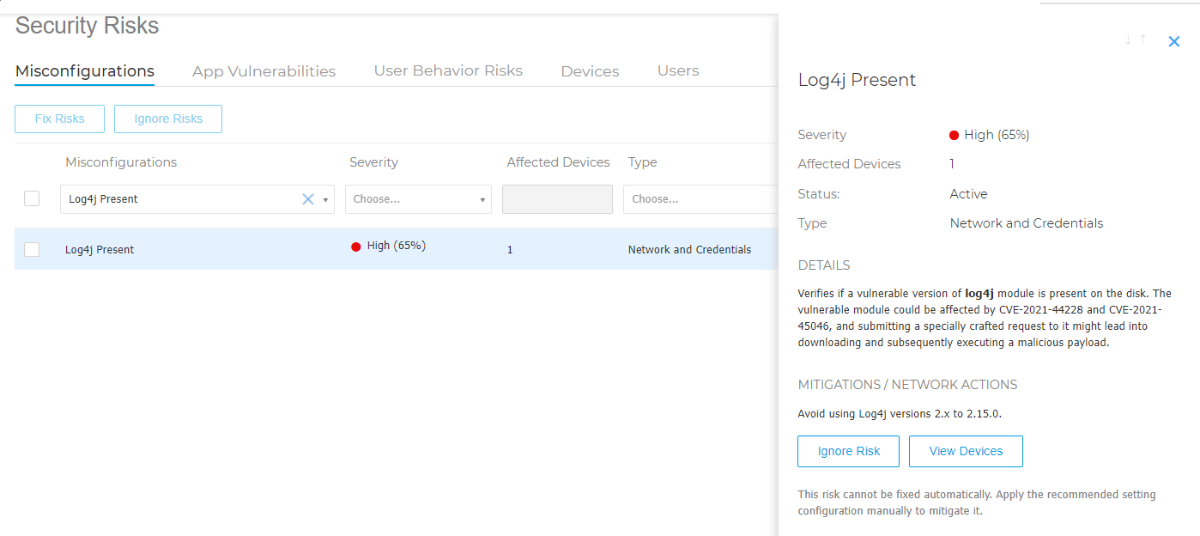Switch to the User Behavior Risks tab
The height and width of the screenshot is (536, 1200).
tap(448, 71)
